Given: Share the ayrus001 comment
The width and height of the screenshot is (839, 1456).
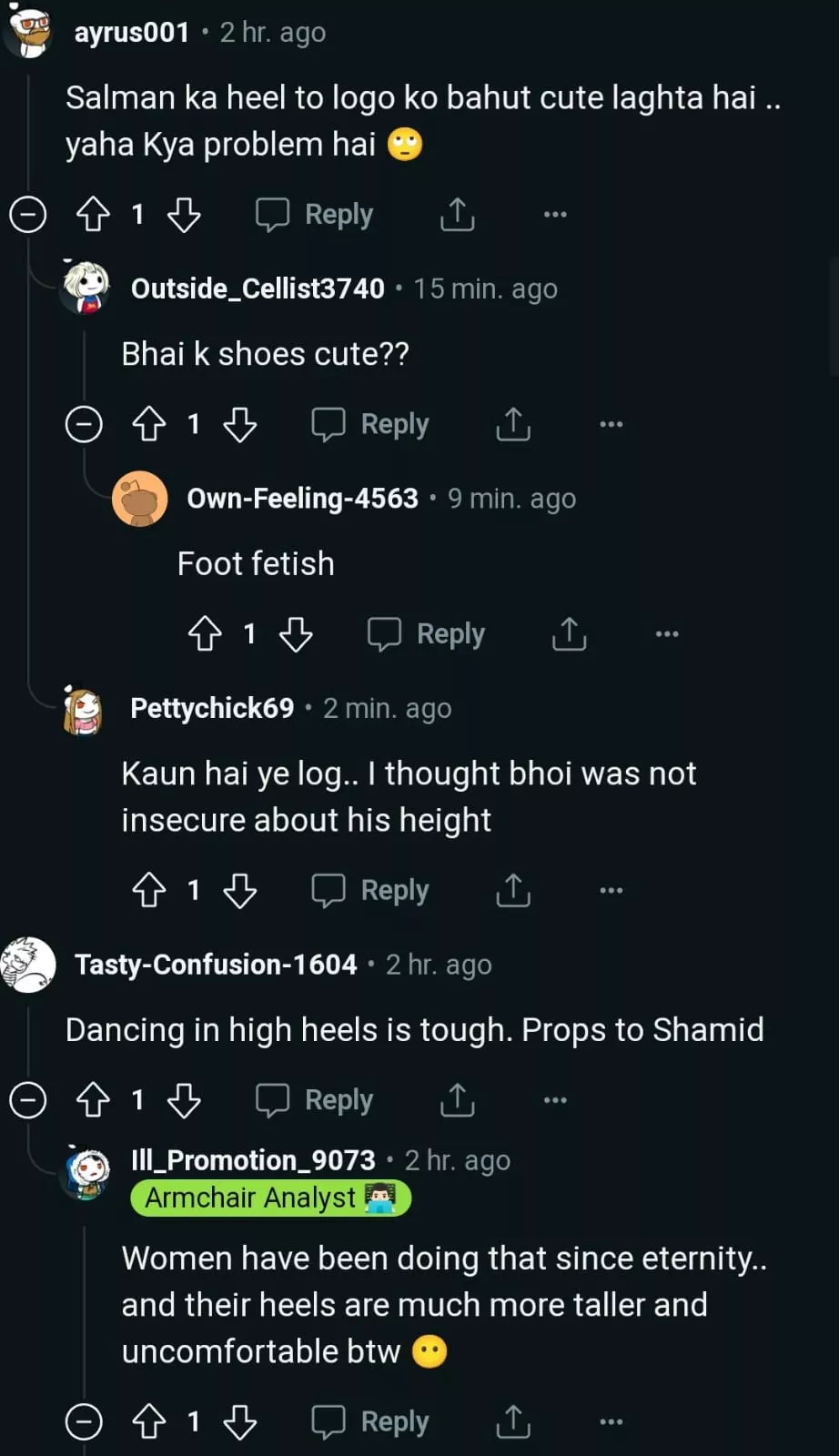Looking at the screenshot, I should tap(457, 215).
